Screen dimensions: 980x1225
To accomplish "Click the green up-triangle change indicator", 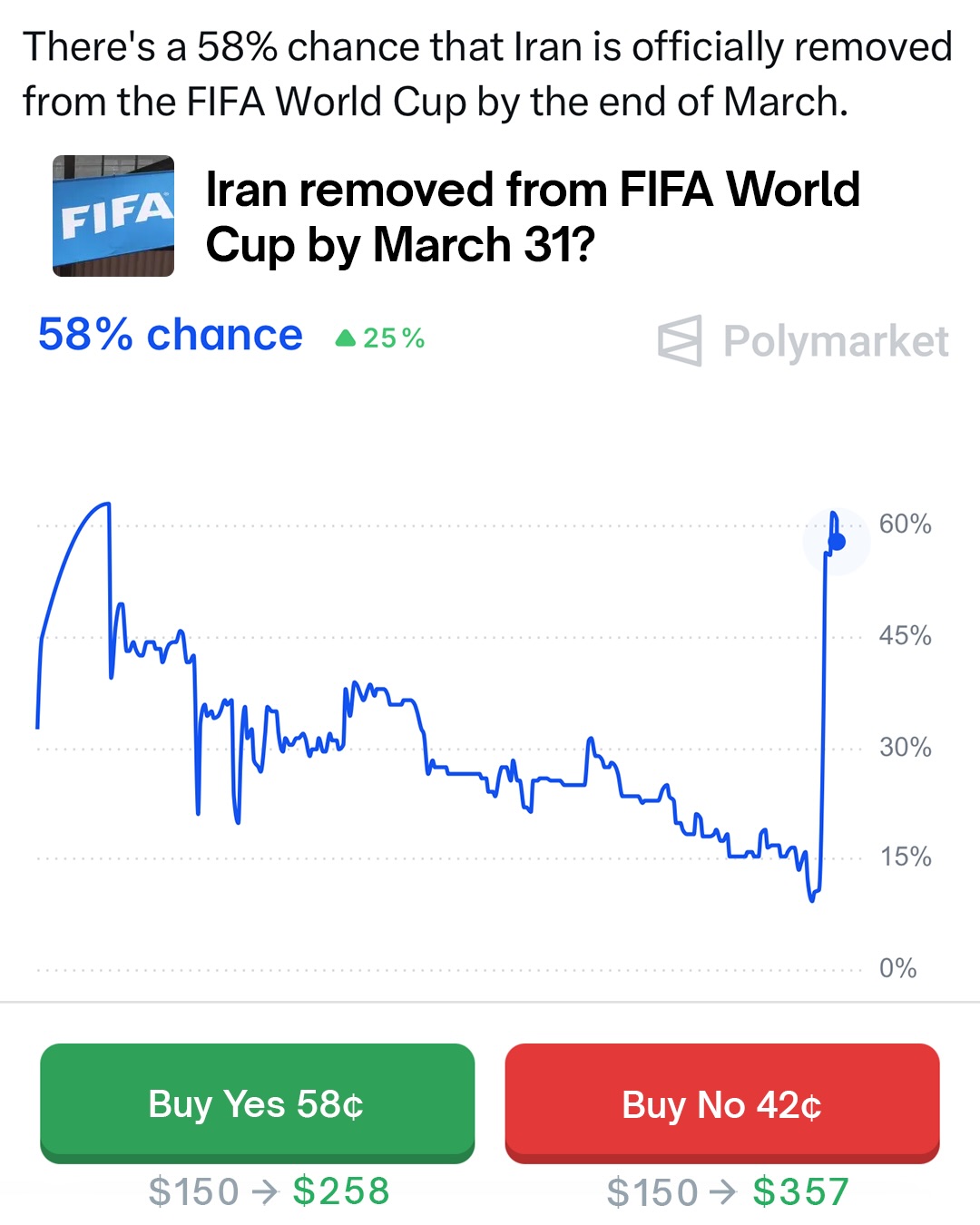I will pyautogui.click(x=345, y=338).
